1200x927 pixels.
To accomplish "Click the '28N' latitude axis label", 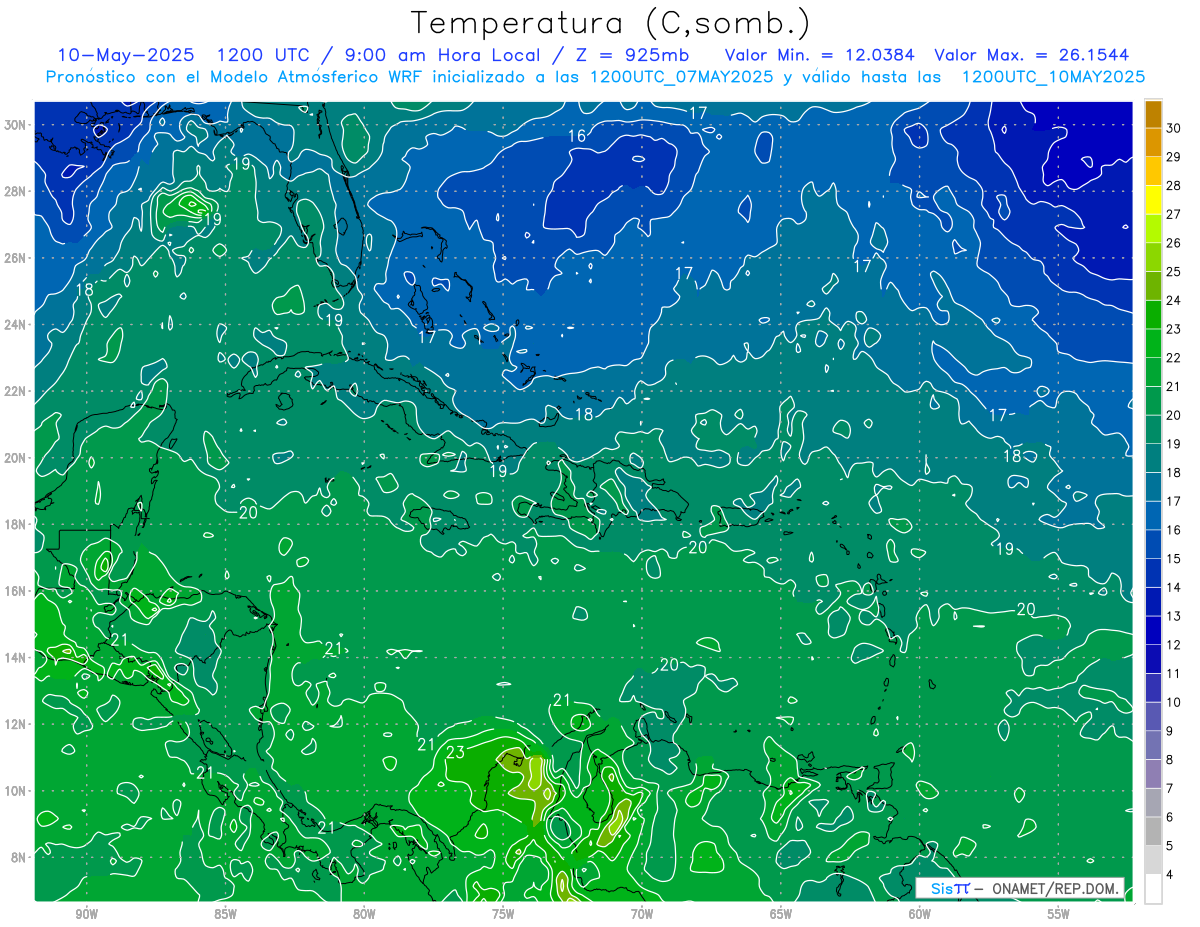I will (15, 191).
